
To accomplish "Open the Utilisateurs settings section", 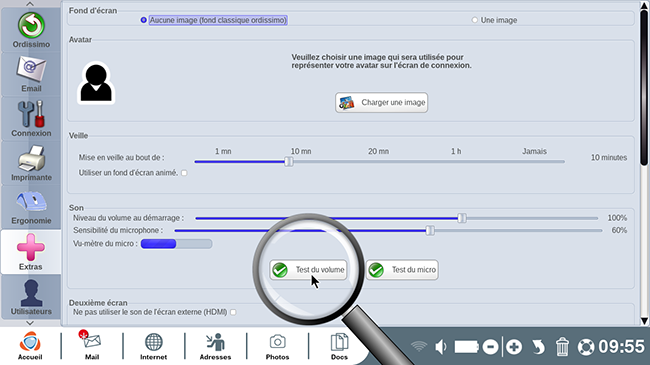I will click(31, 297).
